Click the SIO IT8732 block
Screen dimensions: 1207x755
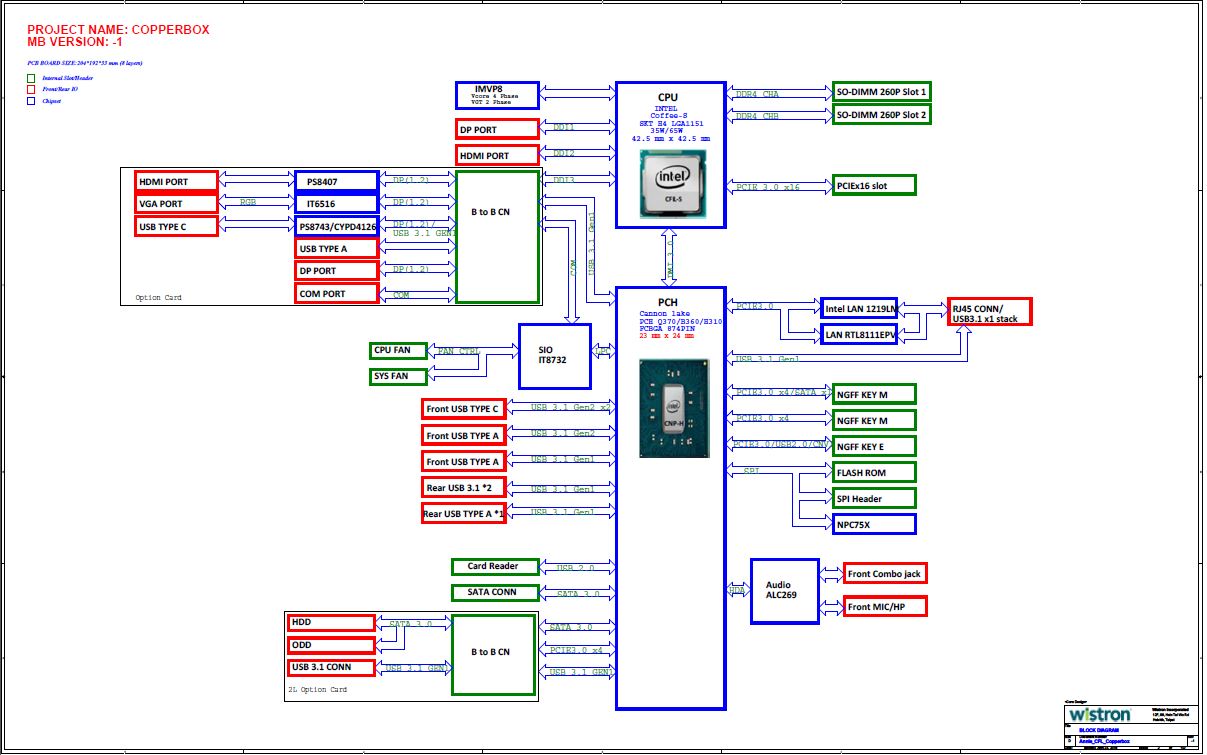click(x=554, y=356)
